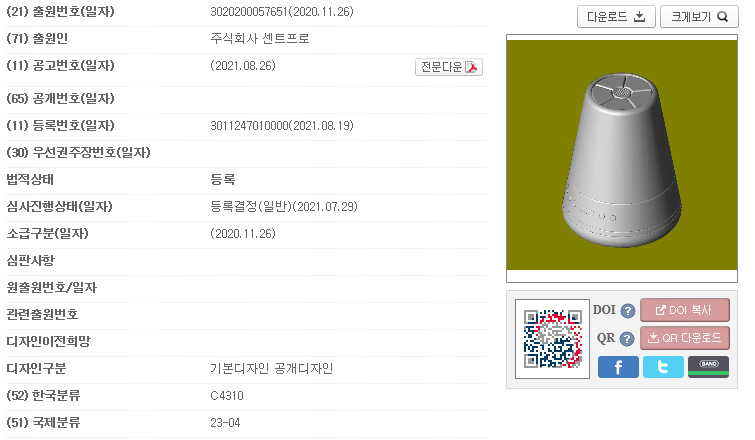Click the magnifier icon in 크게보기

pos(722,17)
